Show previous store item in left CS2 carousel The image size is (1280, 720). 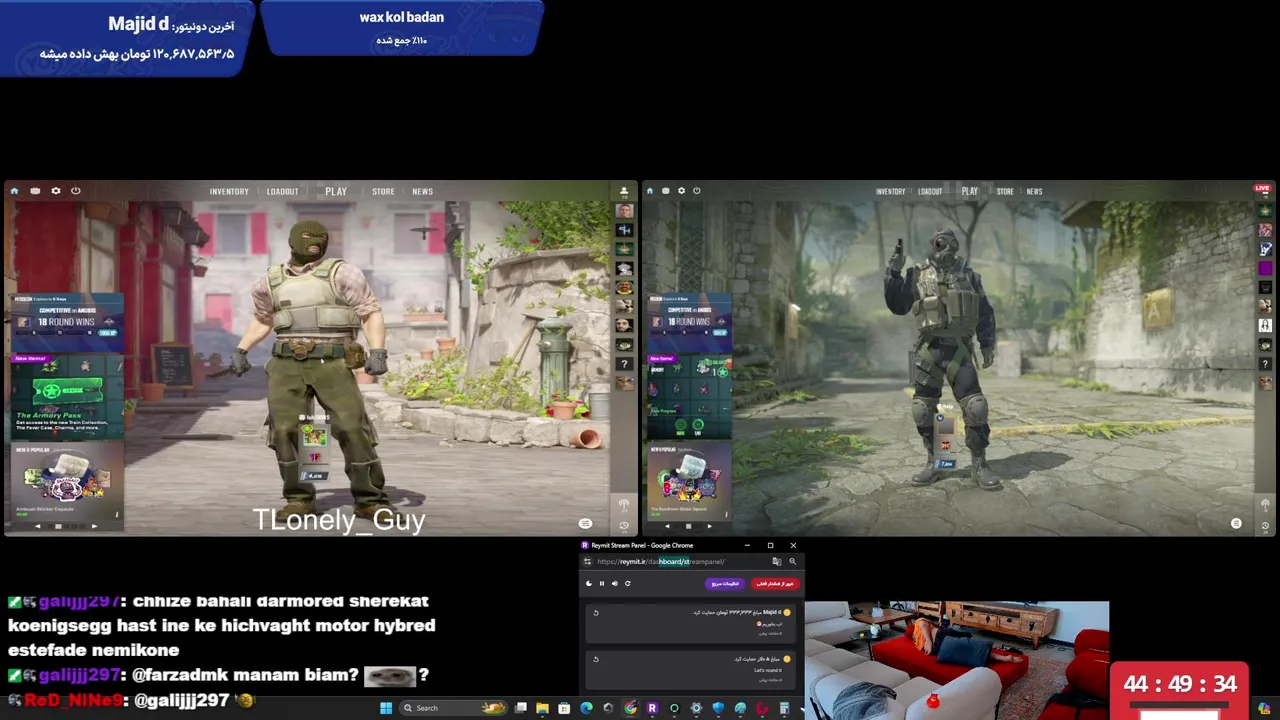click(38, 526)
